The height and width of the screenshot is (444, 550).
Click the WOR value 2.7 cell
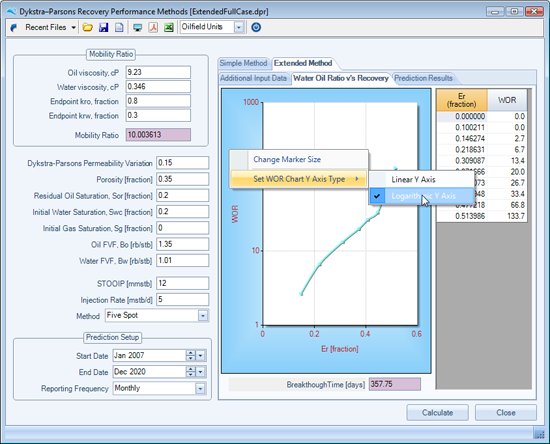(507, 139)
